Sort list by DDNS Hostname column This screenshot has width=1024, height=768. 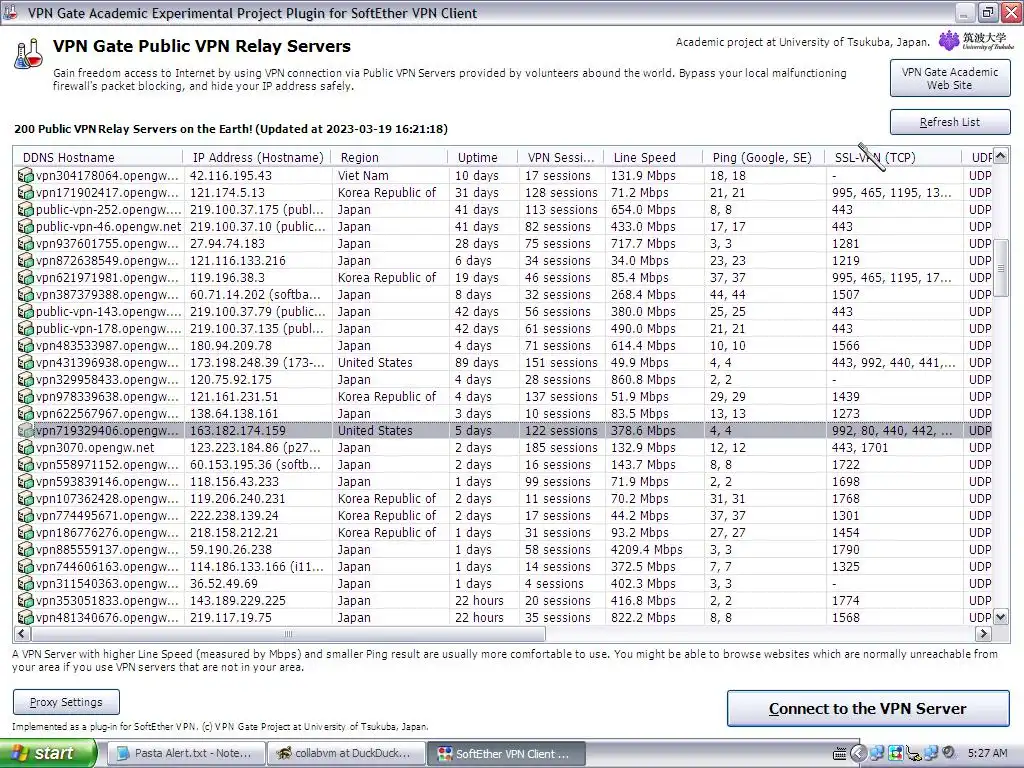click(98, 157)
